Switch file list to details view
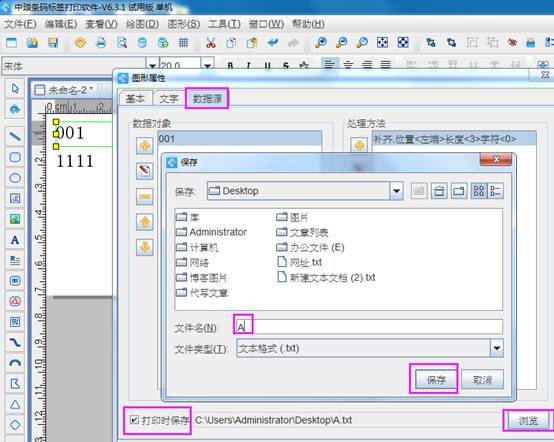Viewport: 554px width, 442px height. click(496, 191)
